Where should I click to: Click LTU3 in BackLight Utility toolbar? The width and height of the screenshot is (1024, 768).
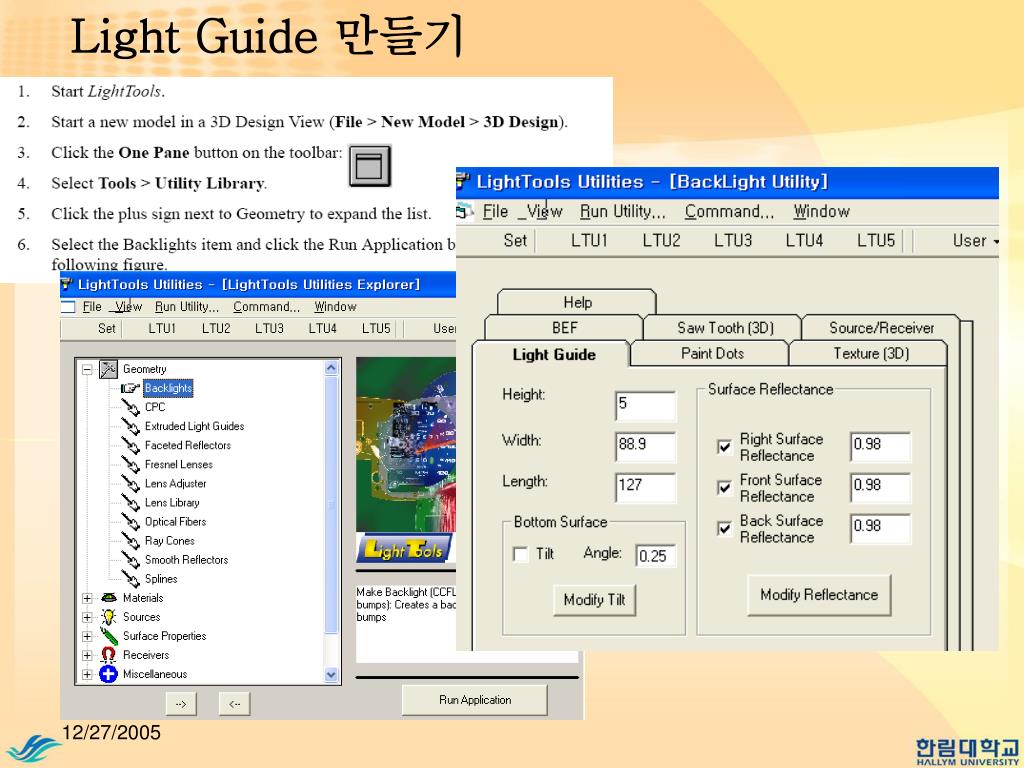click(733, 241)
